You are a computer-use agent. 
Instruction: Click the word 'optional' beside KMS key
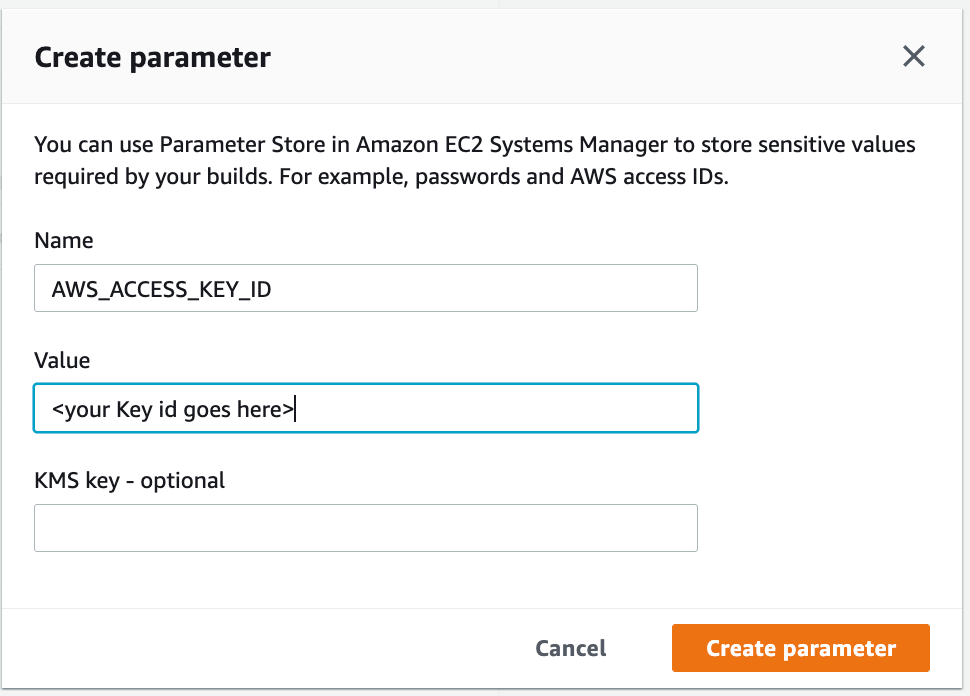[x=183, y=480]
